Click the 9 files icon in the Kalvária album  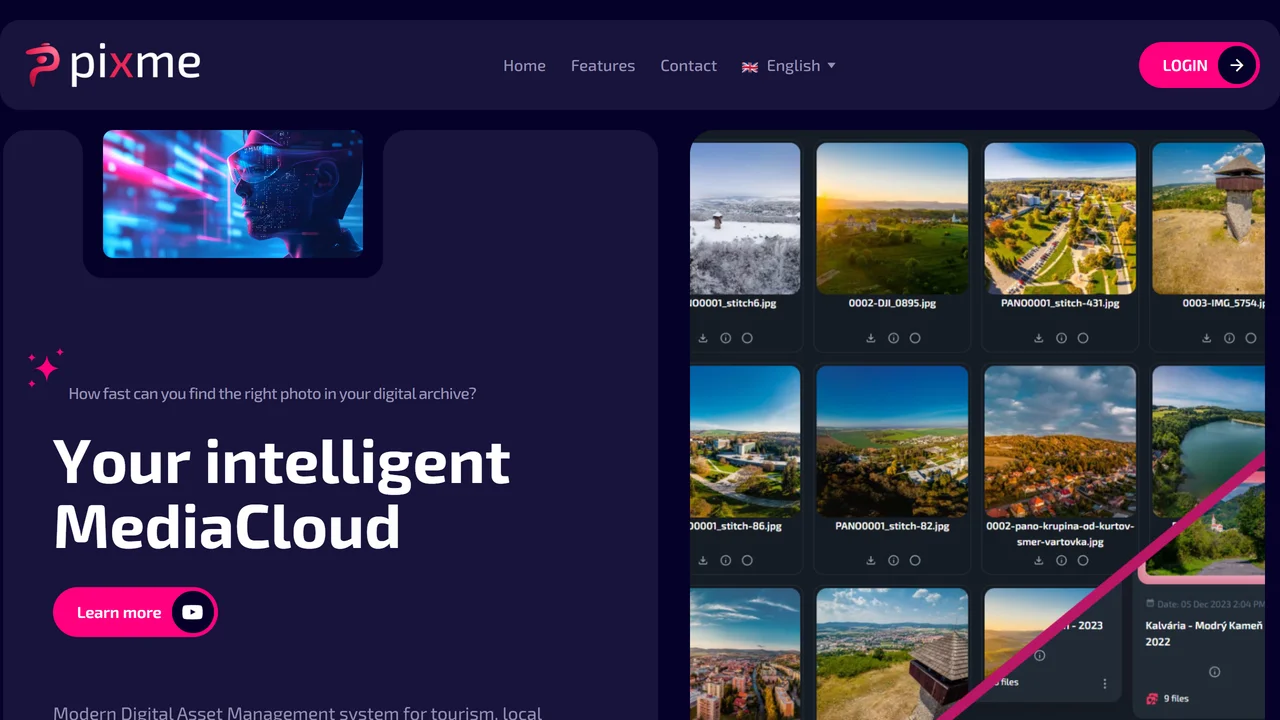click(1152, 698)
